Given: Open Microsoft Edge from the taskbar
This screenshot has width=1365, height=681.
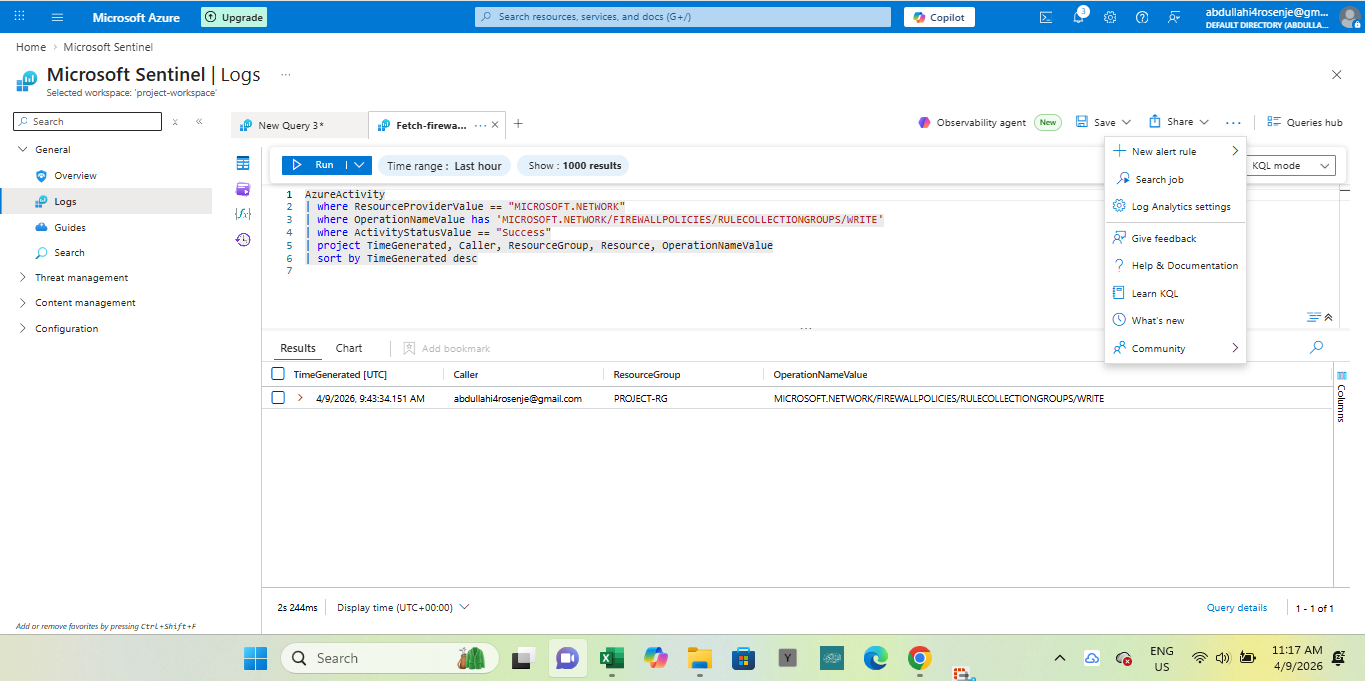Looking at the screenshot, I should coord(875,658).
